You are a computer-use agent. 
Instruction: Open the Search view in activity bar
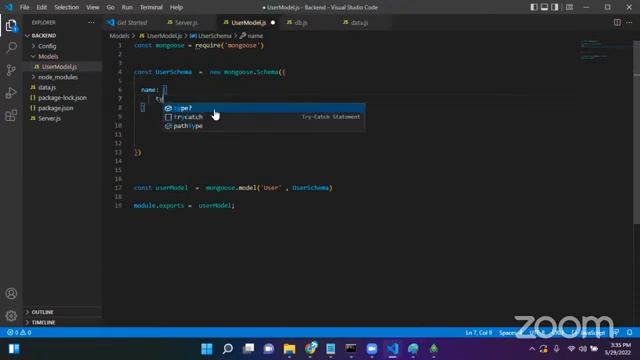(x=11, y=47)
